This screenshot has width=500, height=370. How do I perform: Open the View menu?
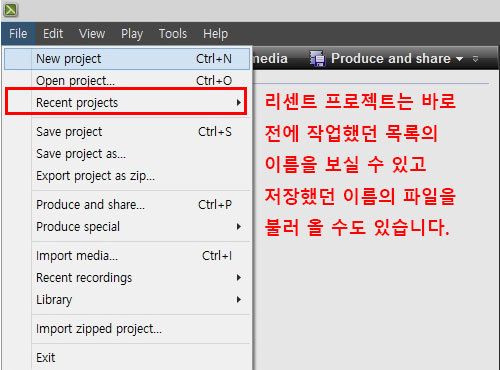pyautogui.click(x=92, y=34)
